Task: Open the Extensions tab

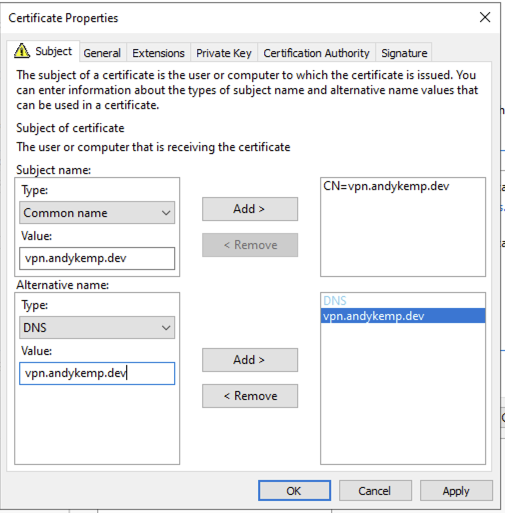Action: 158,53
